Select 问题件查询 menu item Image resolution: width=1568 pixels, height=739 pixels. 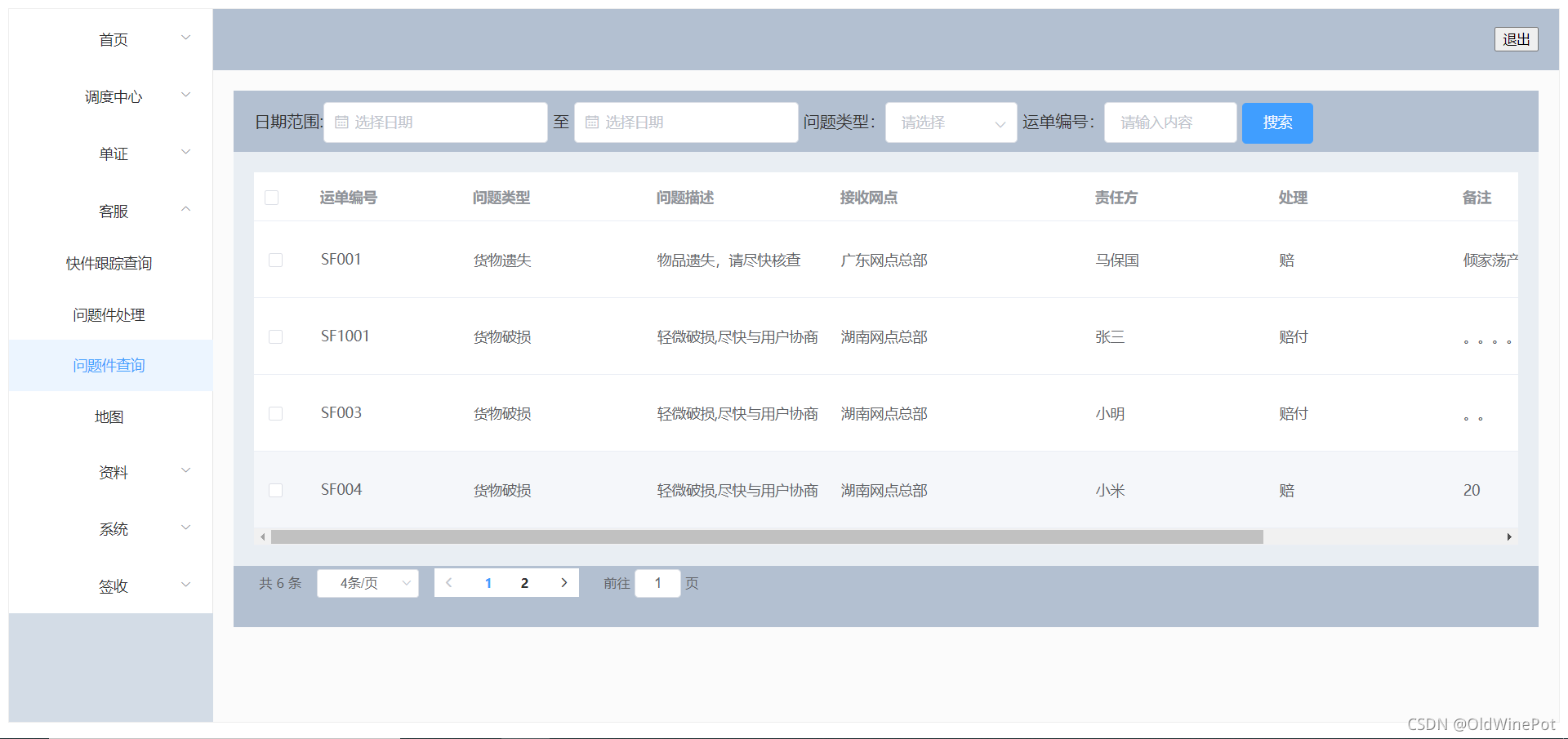(109, 365)
